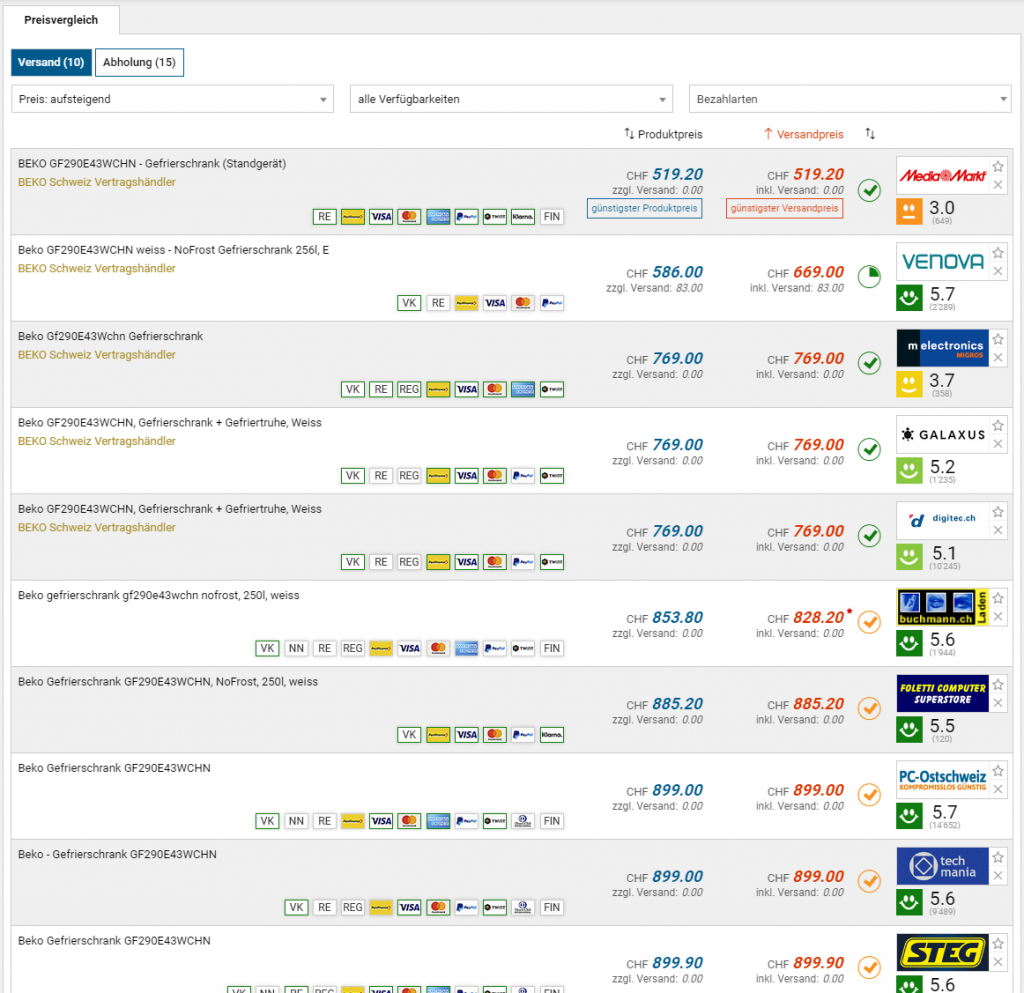Click the Venova partial availability pie icon

(869, 276)
